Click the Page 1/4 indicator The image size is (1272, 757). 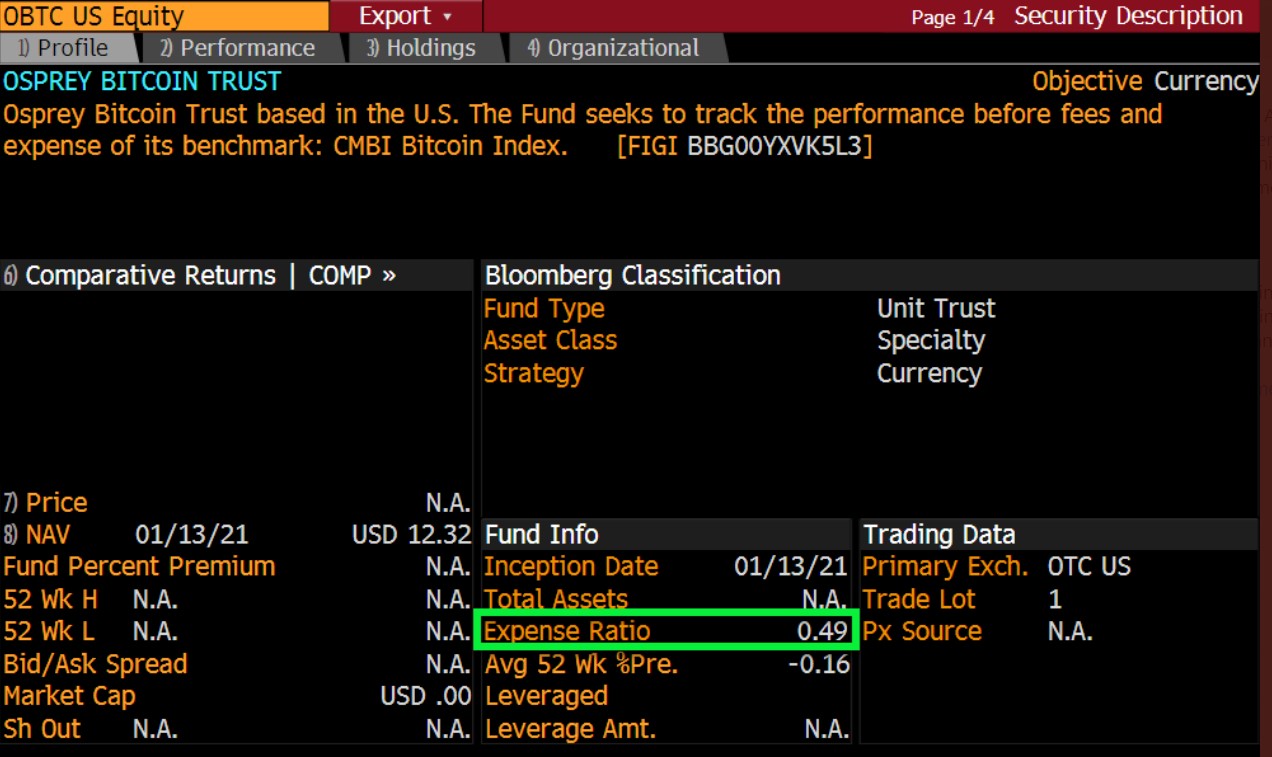point(951,16)
